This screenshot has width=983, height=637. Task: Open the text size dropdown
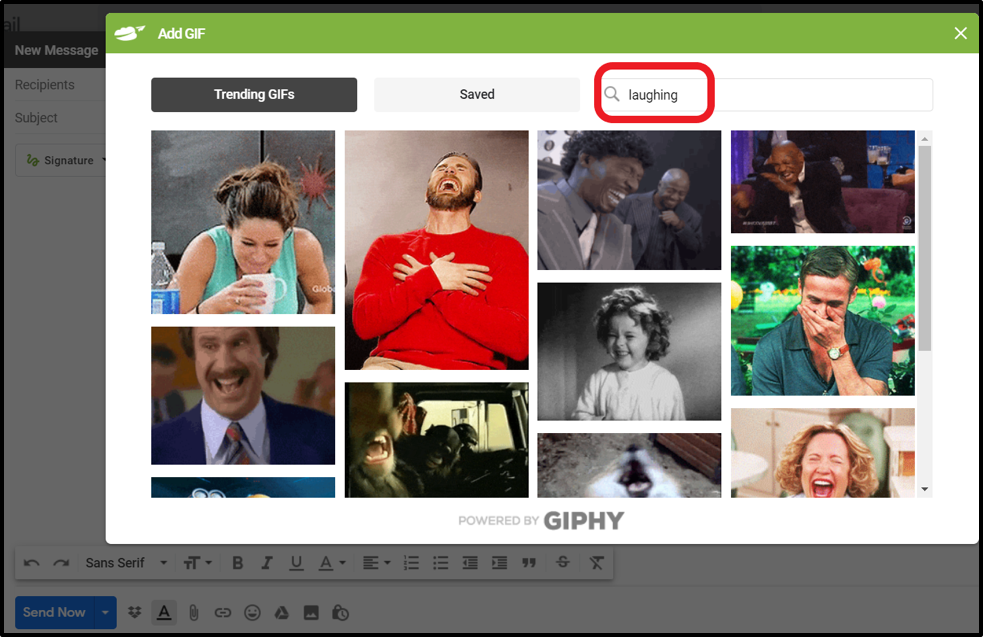tap(197, 563)
